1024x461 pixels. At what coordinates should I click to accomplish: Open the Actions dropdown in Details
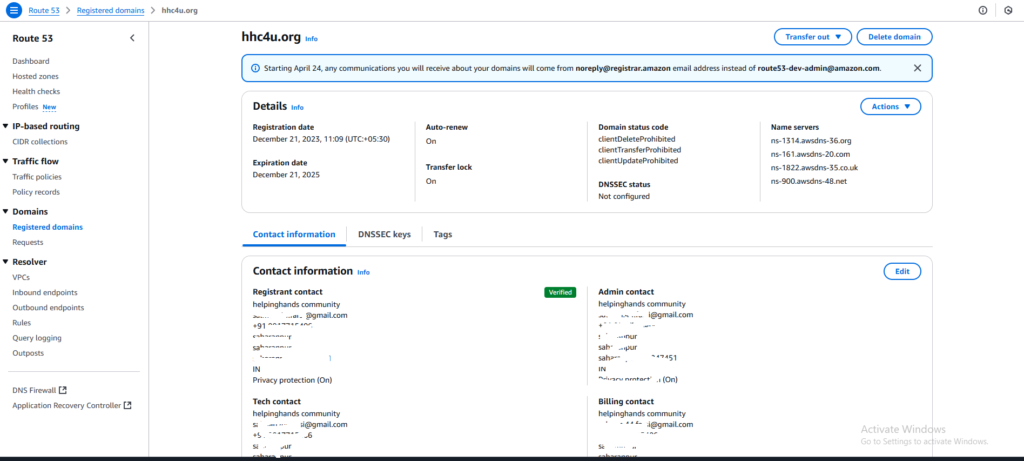click(890, 106)
